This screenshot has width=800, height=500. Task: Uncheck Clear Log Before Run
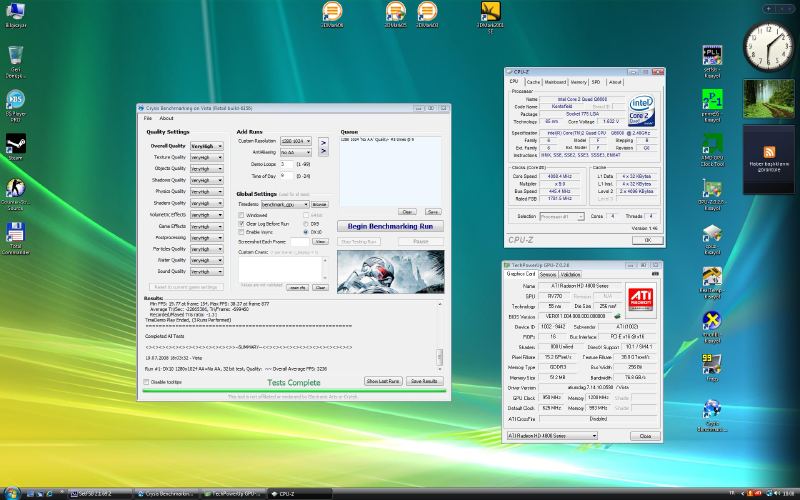pyautogui.click(x=241, y=223)
